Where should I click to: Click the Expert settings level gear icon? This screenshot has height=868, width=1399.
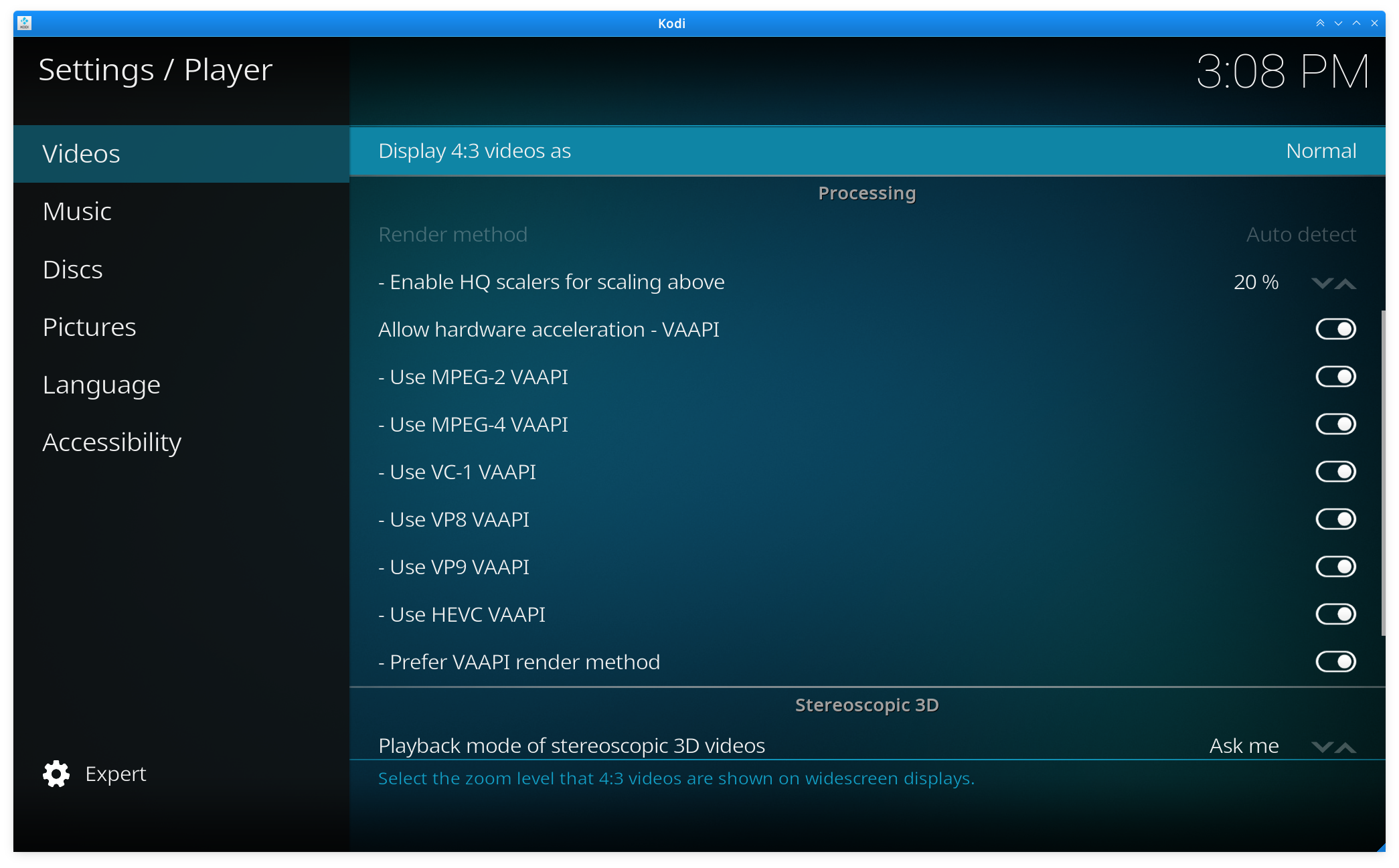tap(56, 774)
